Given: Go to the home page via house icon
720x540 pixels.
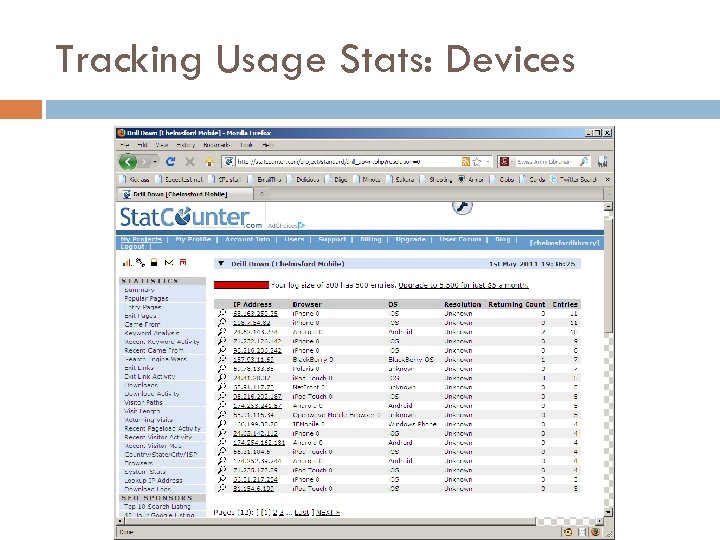Looking at the screenshot, I should [x=209, y=162].
